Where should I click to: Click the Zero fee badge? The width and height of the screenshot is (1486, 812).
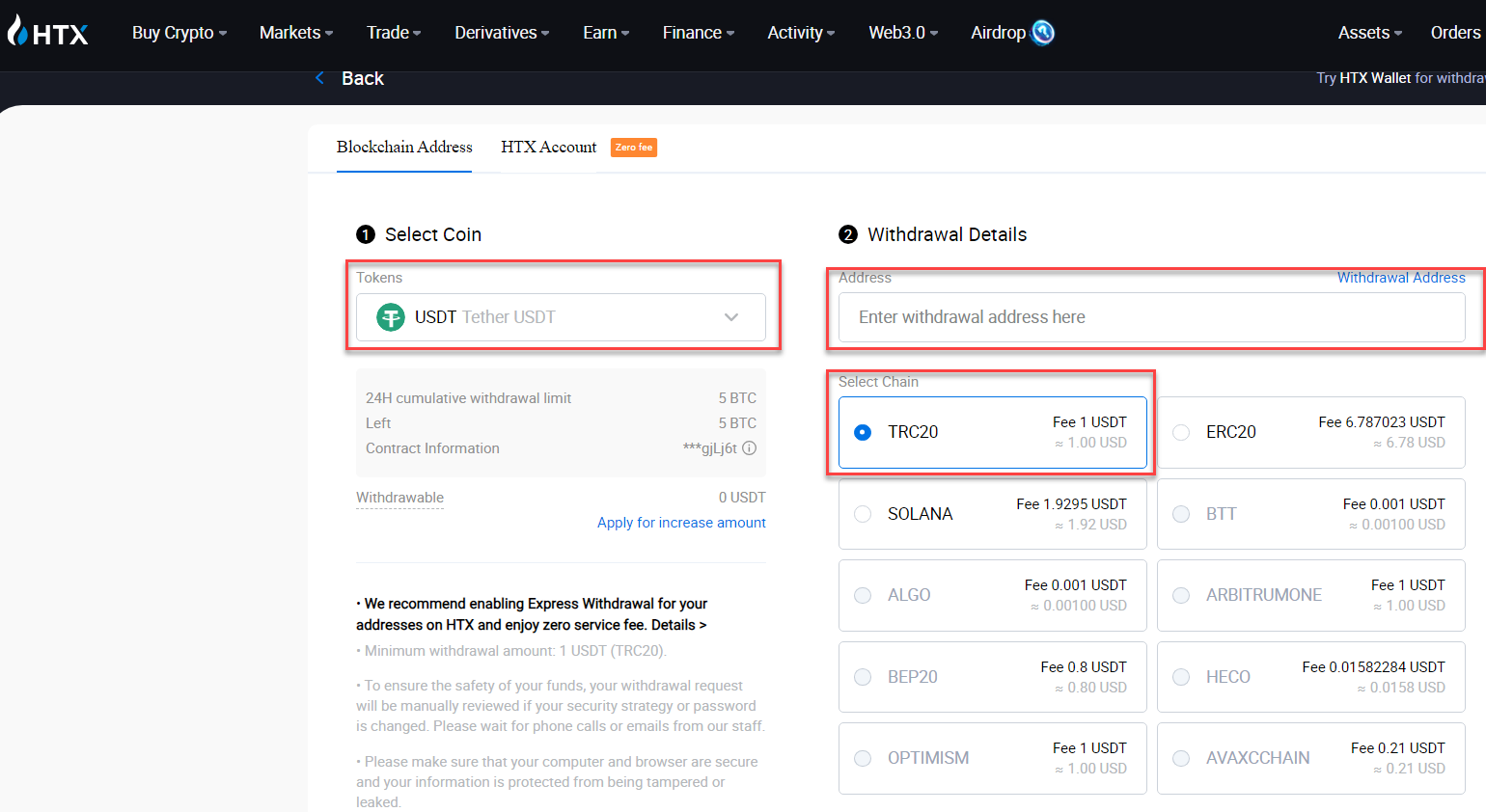(x=634, y=148)
